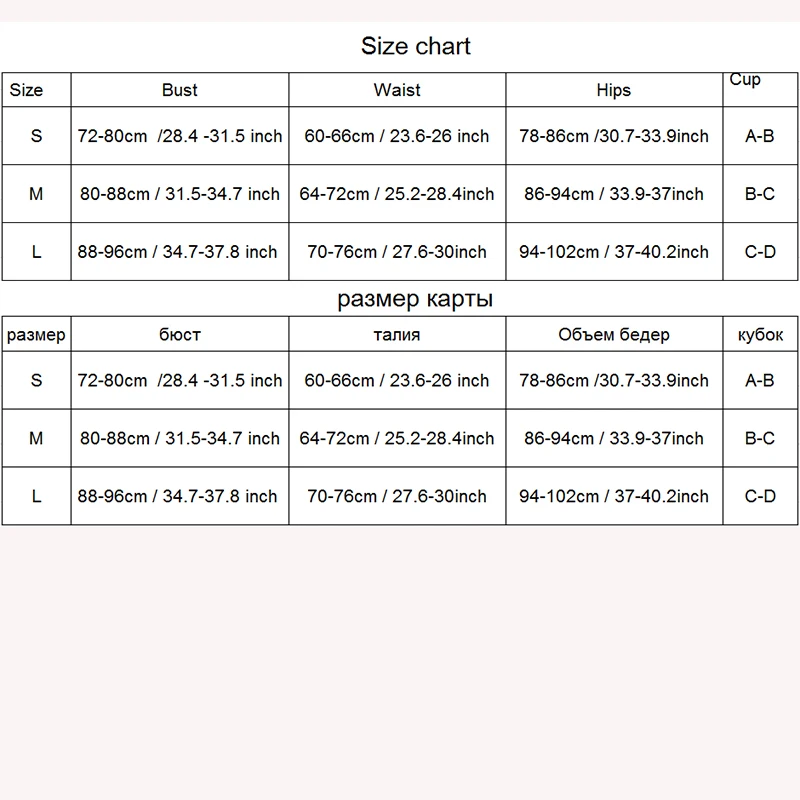800x800 pixels.
Task: Click the кубок column header
Action: [x=760, y=335]
